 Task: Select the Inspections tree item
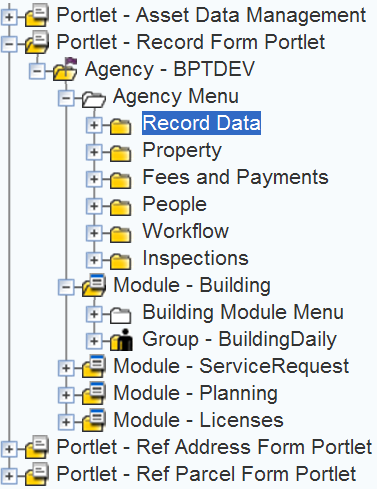tap(196, 258)
